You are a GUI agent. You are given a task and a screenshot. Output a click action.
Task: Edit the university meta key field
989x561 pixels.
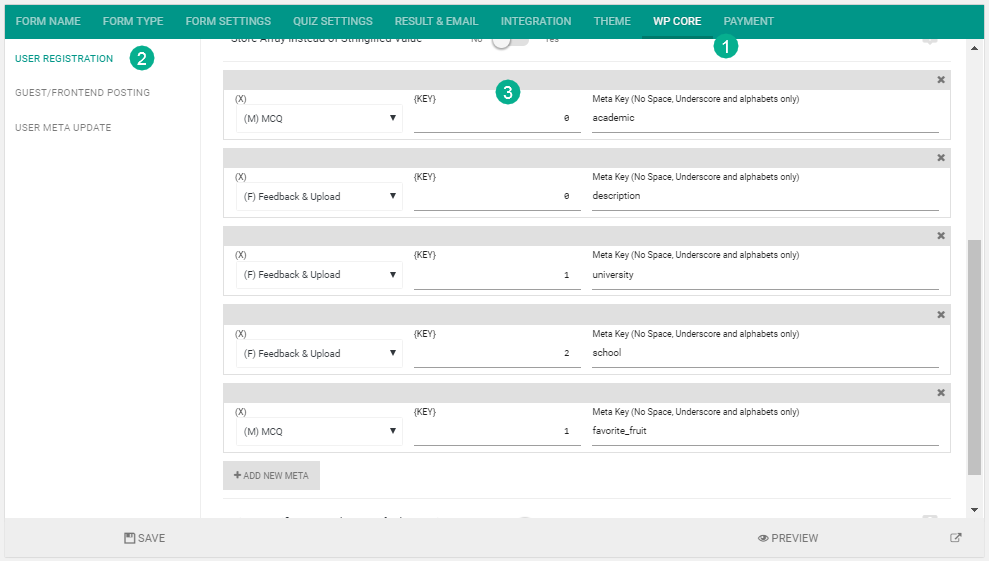765,275
